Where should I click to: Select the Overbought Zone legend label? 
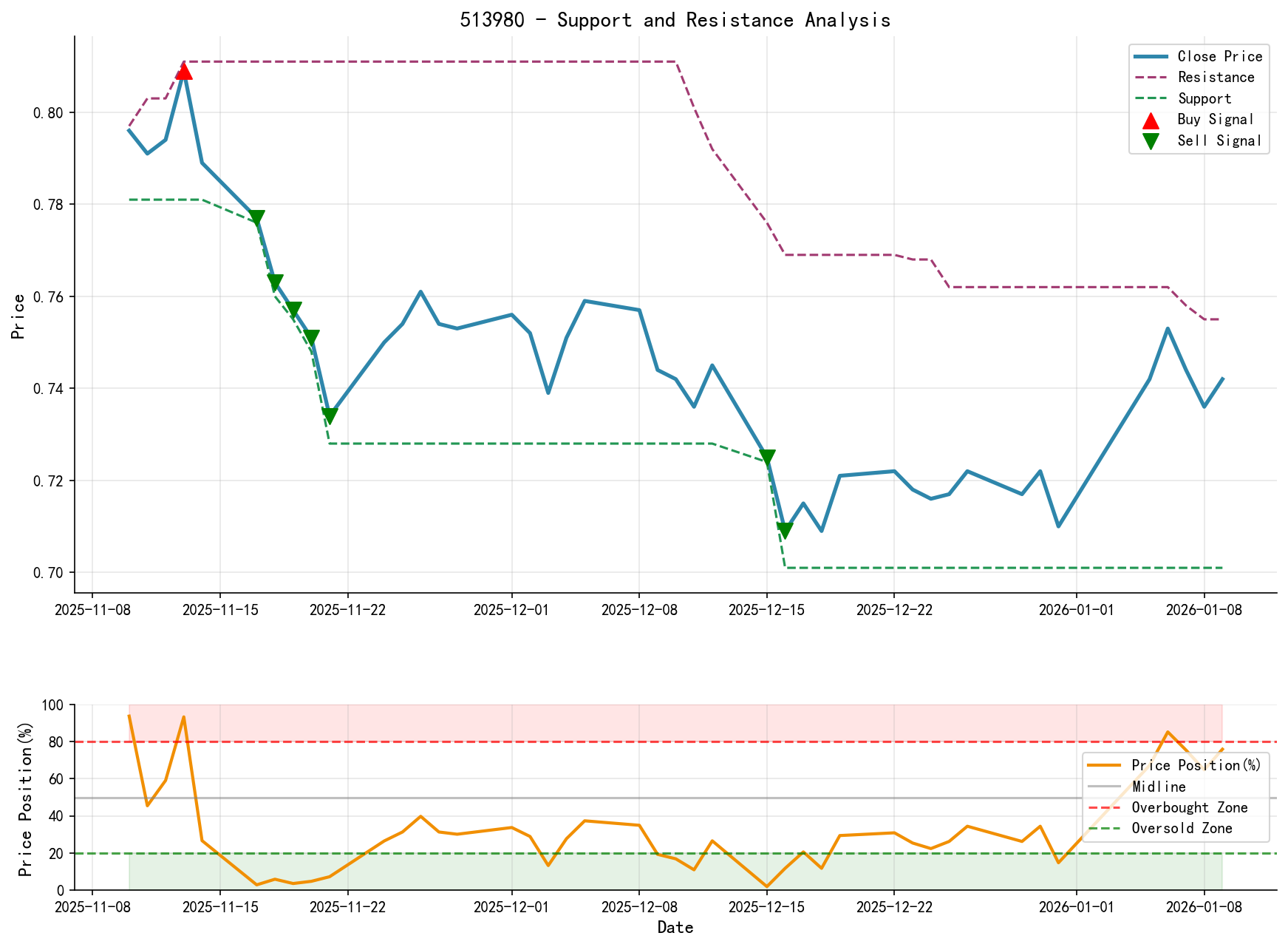tap(1190, 807)
